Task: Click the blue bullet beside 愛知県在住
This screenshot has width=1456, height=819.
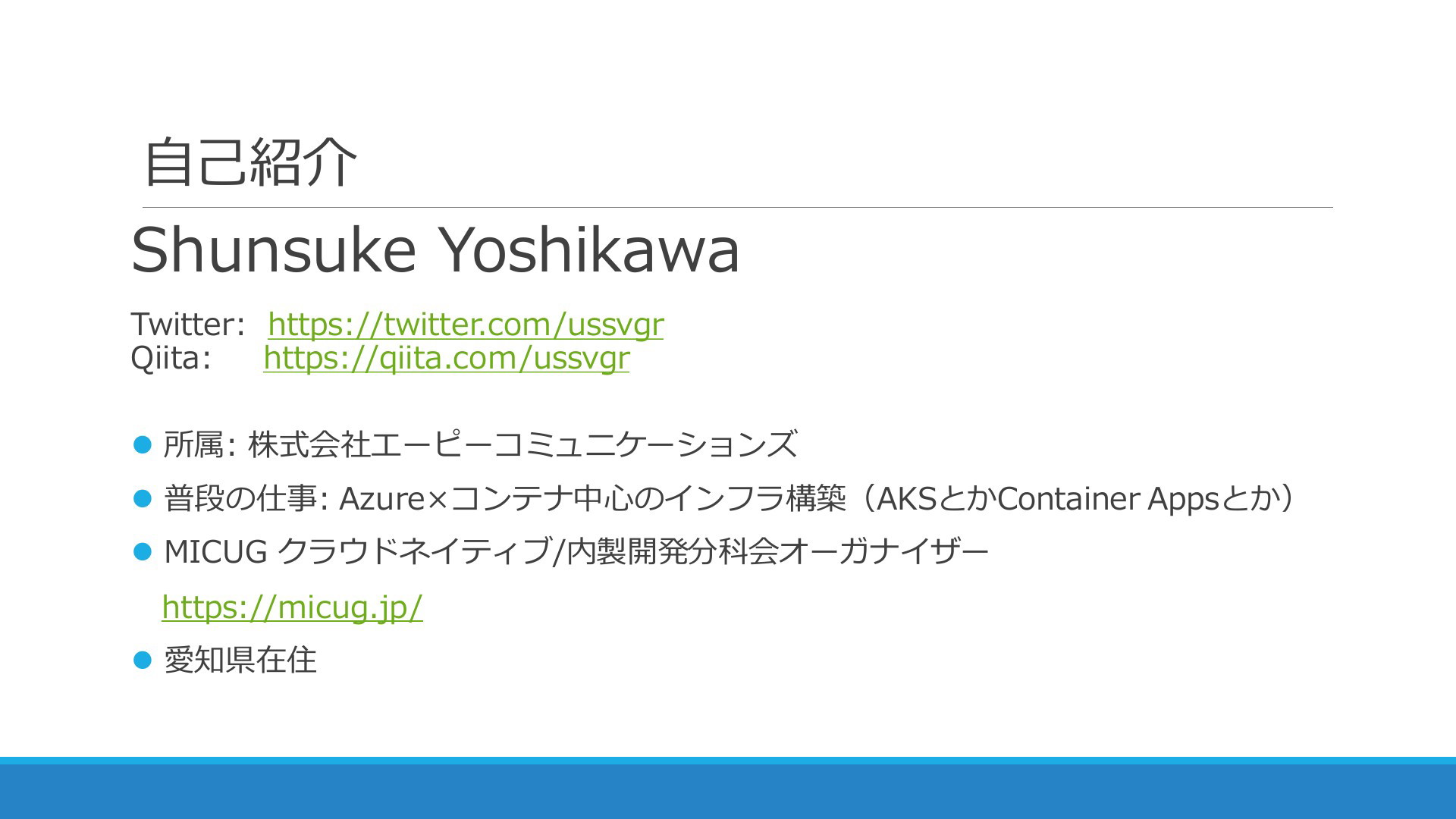Action: (143, 660)
